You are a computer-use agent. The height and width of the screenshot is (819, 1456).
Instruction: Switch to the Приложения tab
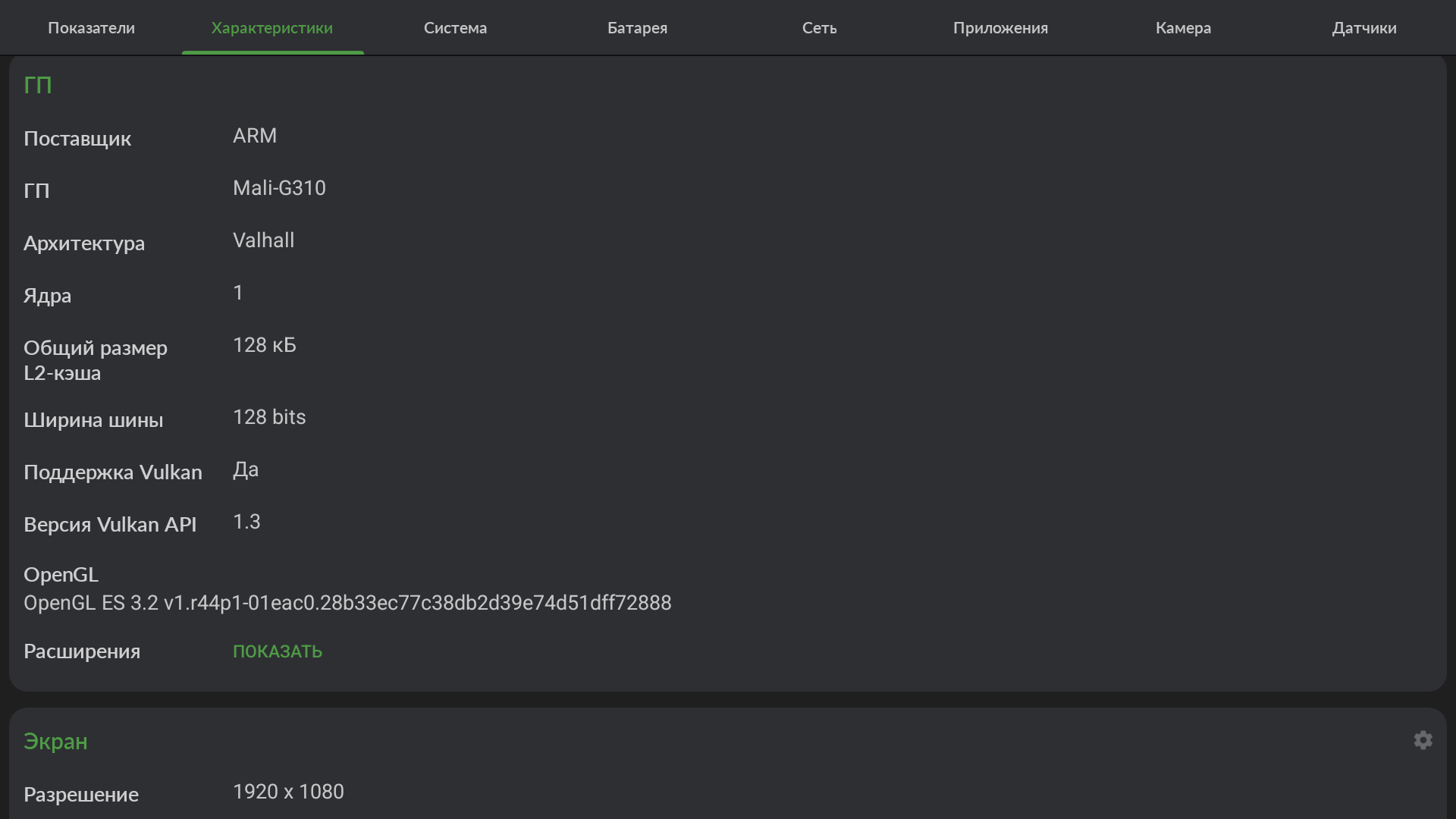pos(1000,28)
